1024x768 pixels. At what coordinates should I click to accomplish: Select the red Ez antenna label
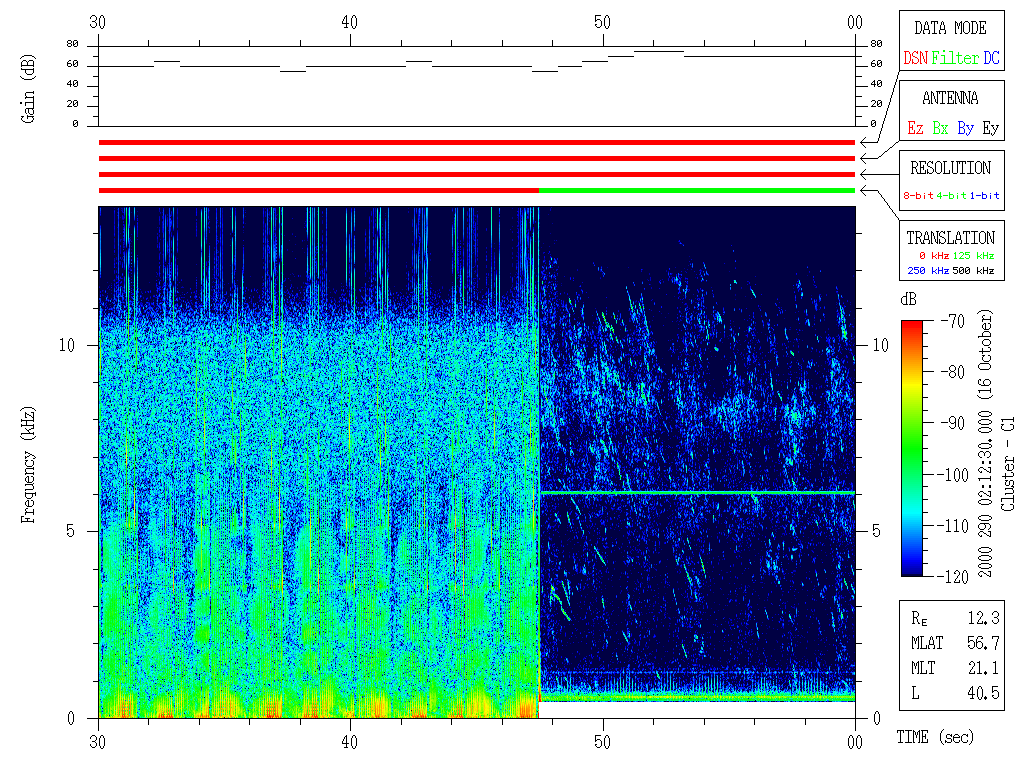point(915,129)
